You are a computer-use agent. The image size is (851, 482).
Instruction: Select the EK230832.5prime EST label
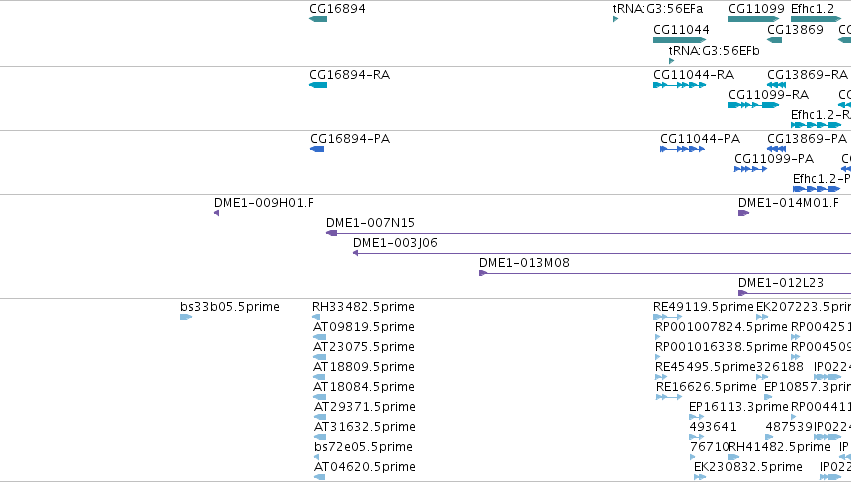coord(748,467)
